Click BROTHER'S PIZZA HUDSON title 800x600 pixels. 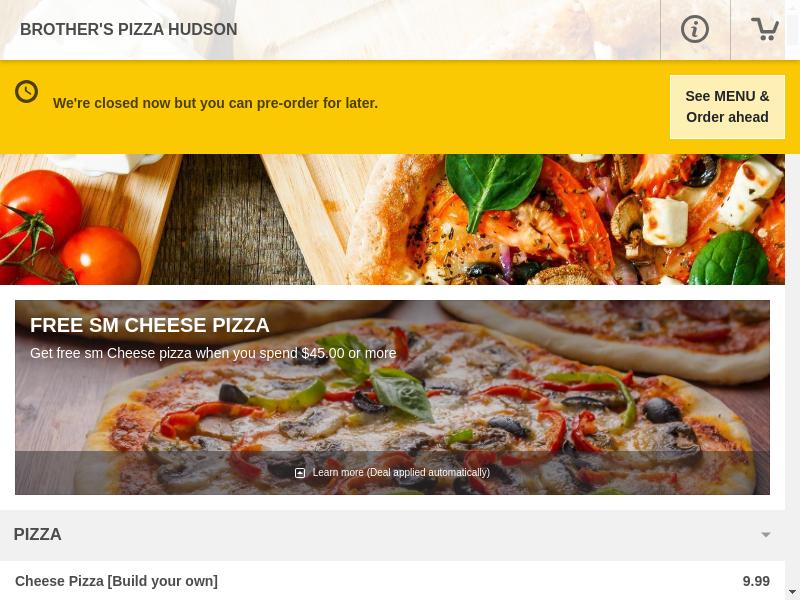[129, 30]
